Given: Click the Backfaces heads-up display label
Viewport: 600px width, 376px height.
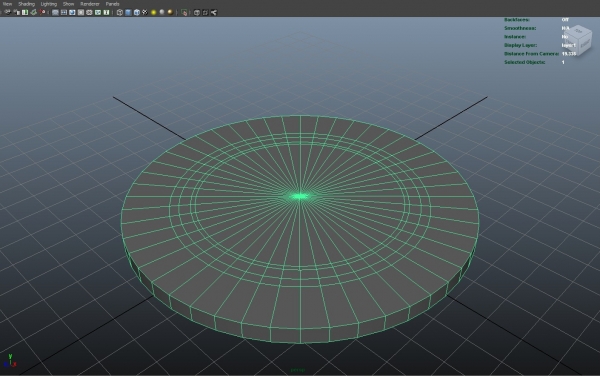Looking at the screenshot, I should [x=517, y=20].
